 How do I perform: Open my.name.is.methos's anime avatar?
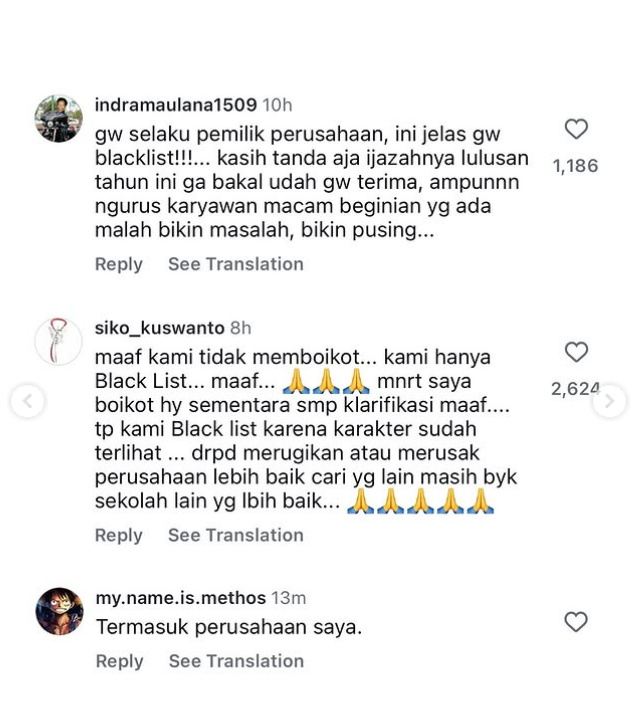point(59,611)
